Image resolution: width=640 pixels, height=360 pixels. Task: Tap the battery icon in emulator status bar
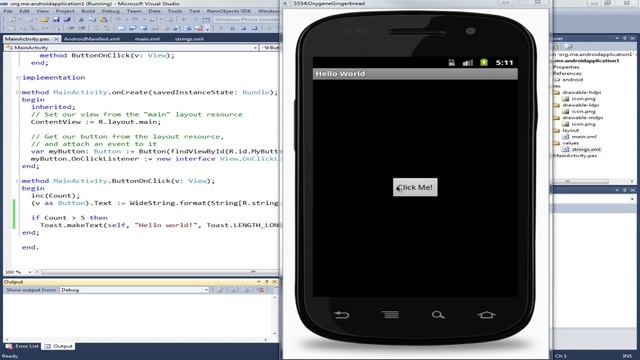coord(484,62)
